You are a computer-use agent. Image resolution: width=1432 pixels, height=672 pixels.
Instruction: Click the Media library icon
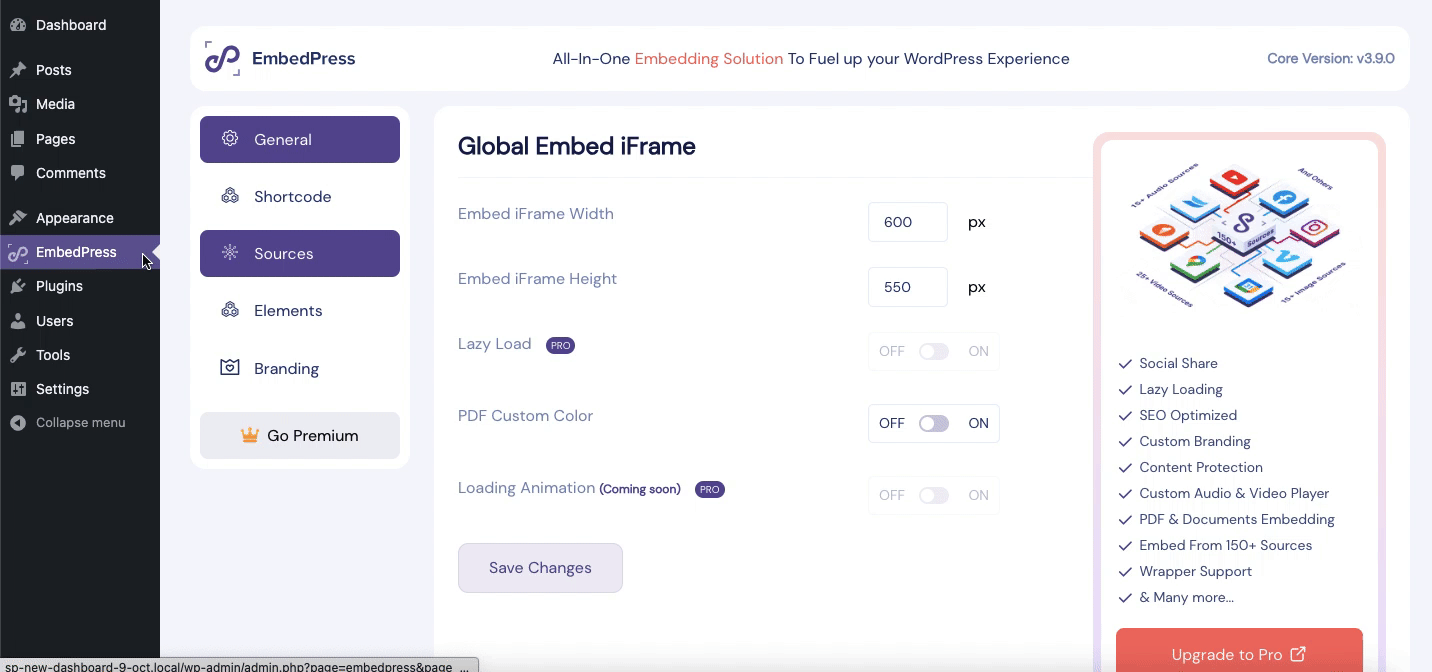18,104
